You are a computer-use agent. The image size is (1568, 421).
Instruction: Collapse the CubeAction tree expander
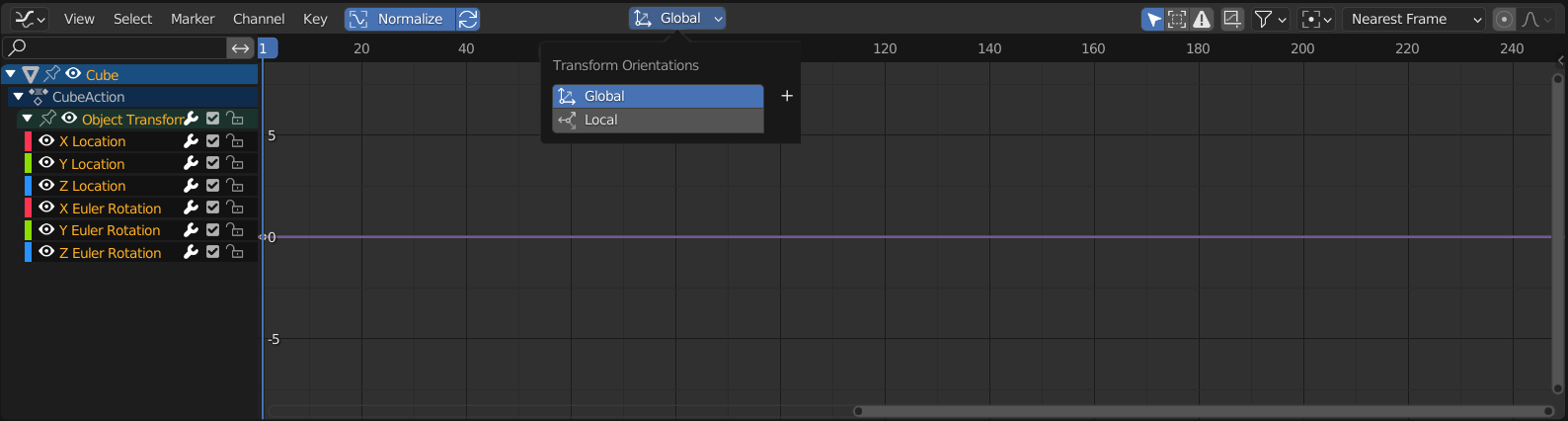18,97
